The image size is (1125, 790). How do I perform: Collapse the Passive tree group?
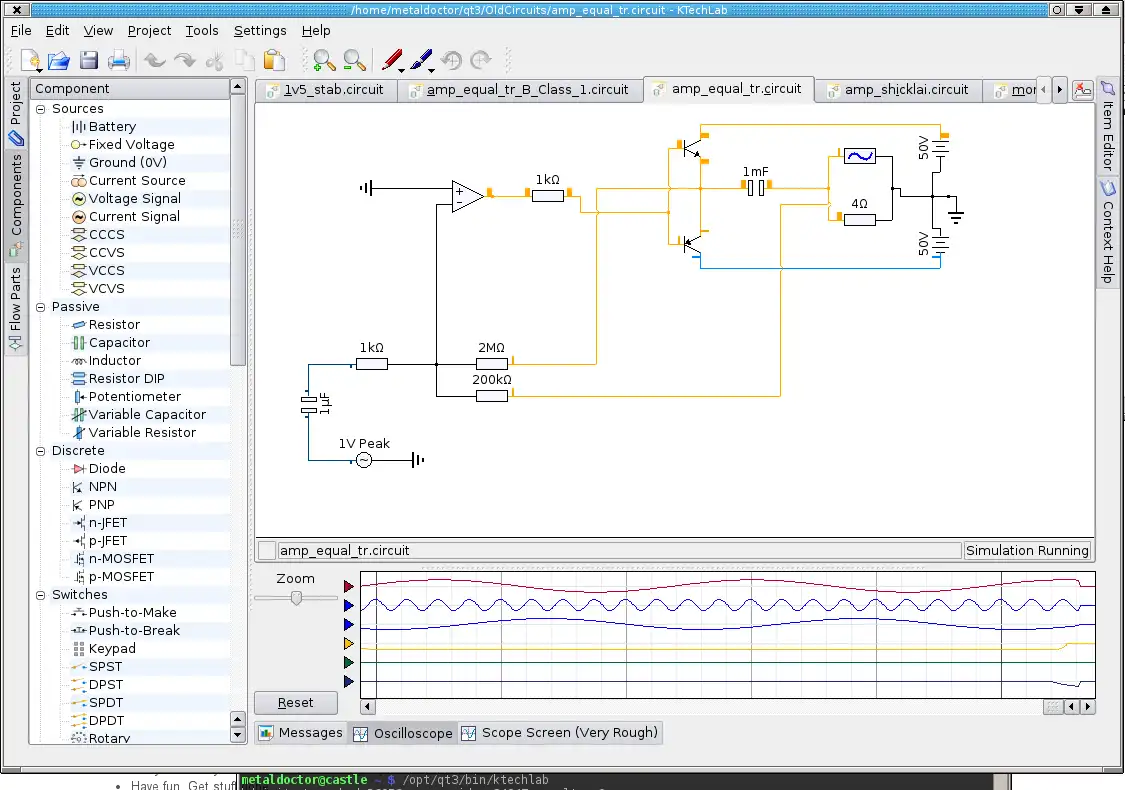[40, 307]
